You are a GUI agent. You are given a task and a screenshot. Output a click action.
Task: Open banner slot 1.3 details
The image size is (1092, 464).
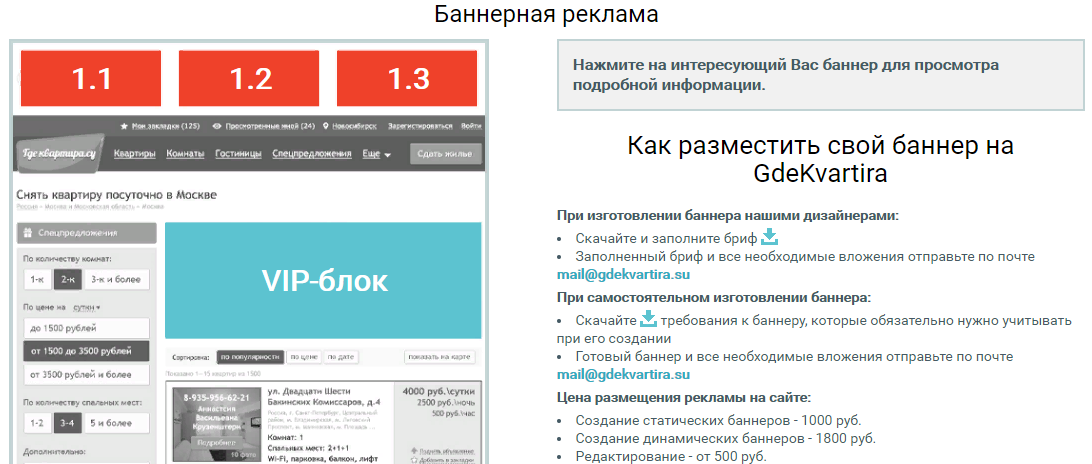[x=407, y=78]
